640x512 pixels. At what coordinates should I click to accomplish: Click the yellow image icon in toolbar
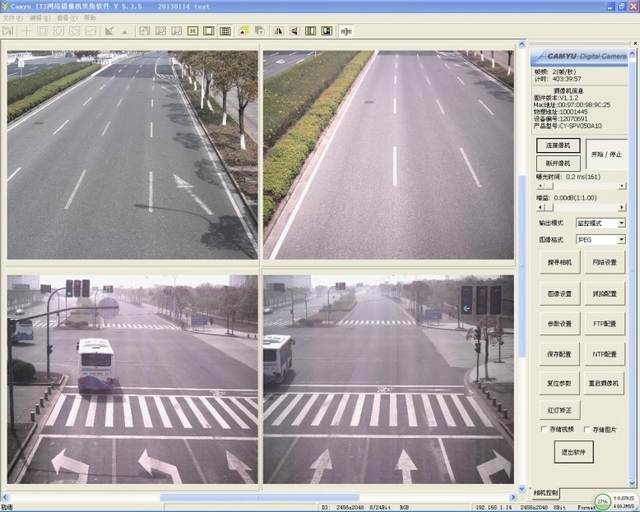[245, 31]
